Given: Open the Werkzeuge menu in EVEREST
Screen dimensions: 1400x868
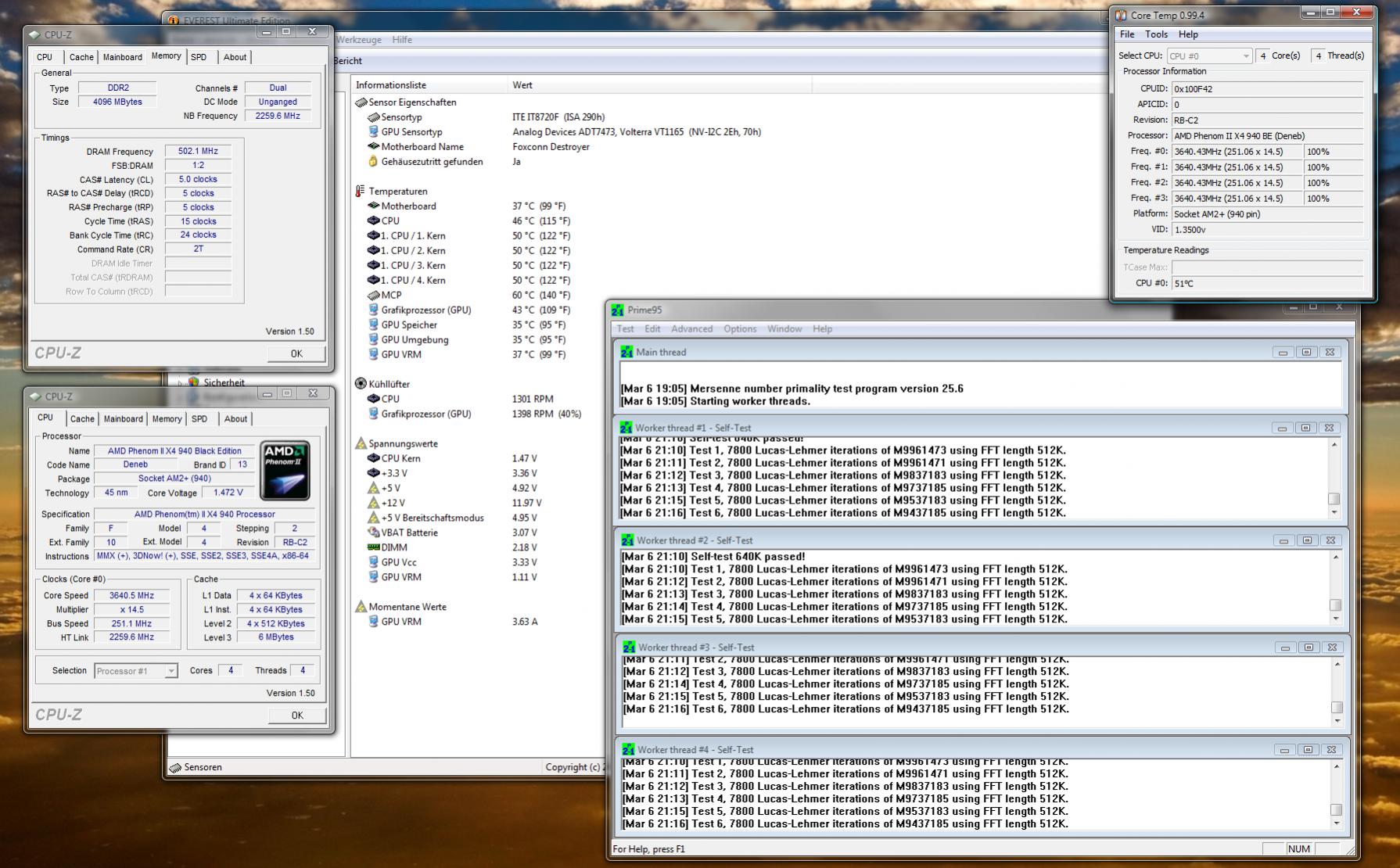Looking at the screenshot, I should (x=359, y=40).
